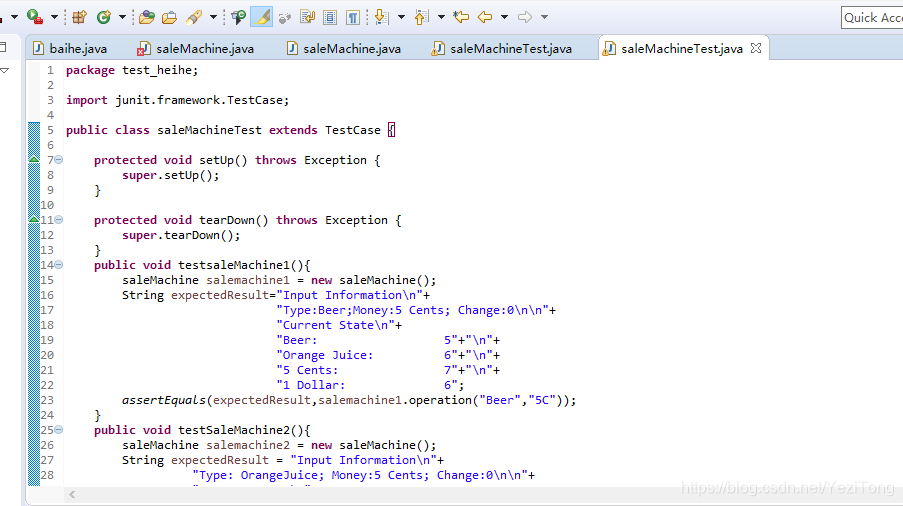Click assertEquals on line 23
Screen dimensions: 903x506
pos(164,400)
